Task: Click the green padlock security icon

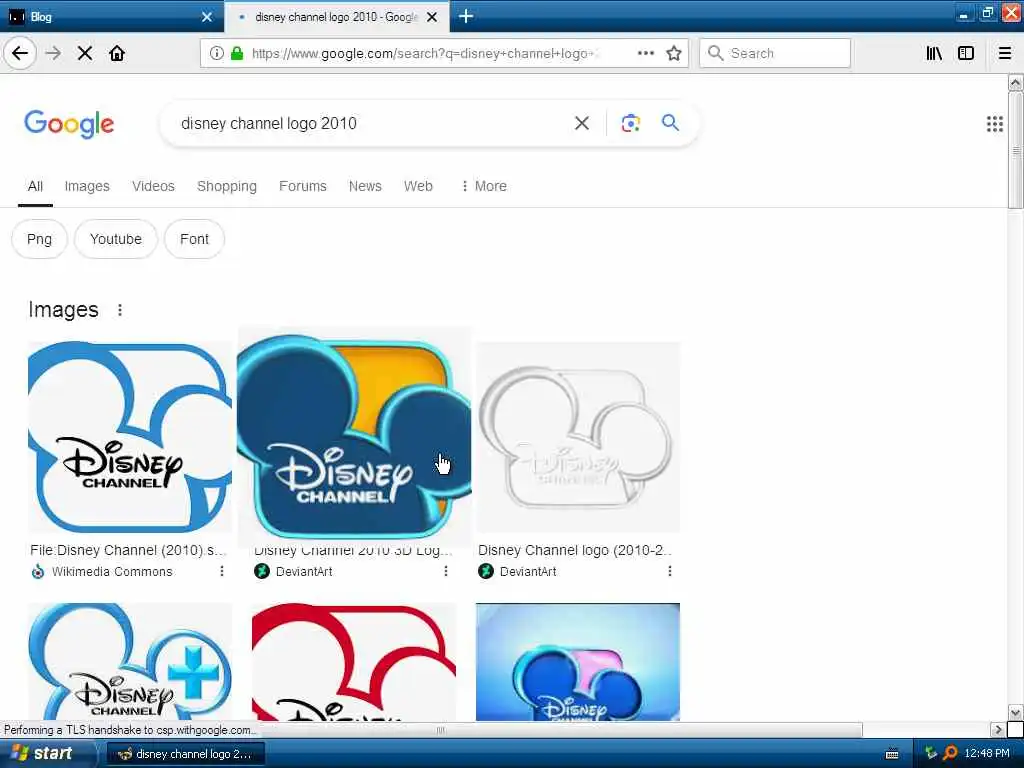Action: (x=237, y=53)
